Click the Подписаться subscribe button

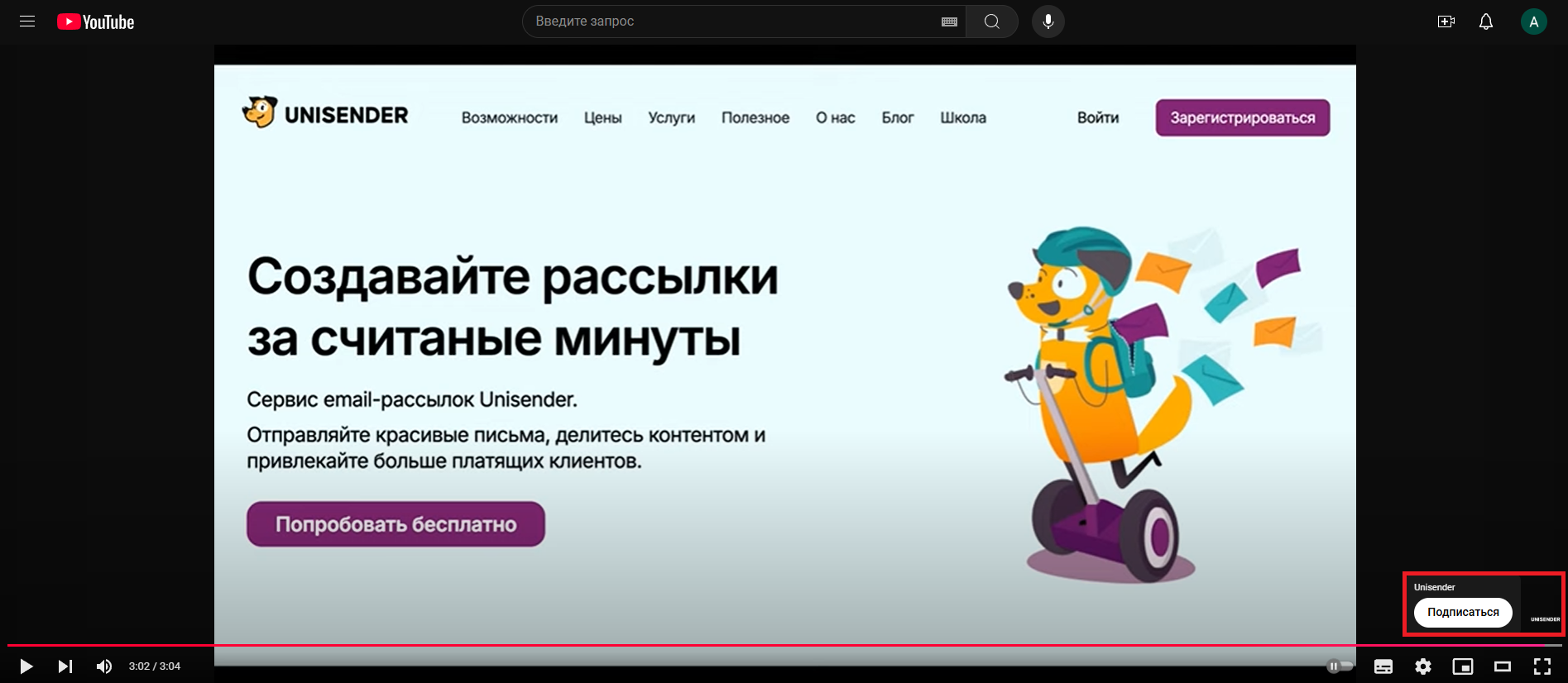pos(1463,613)
